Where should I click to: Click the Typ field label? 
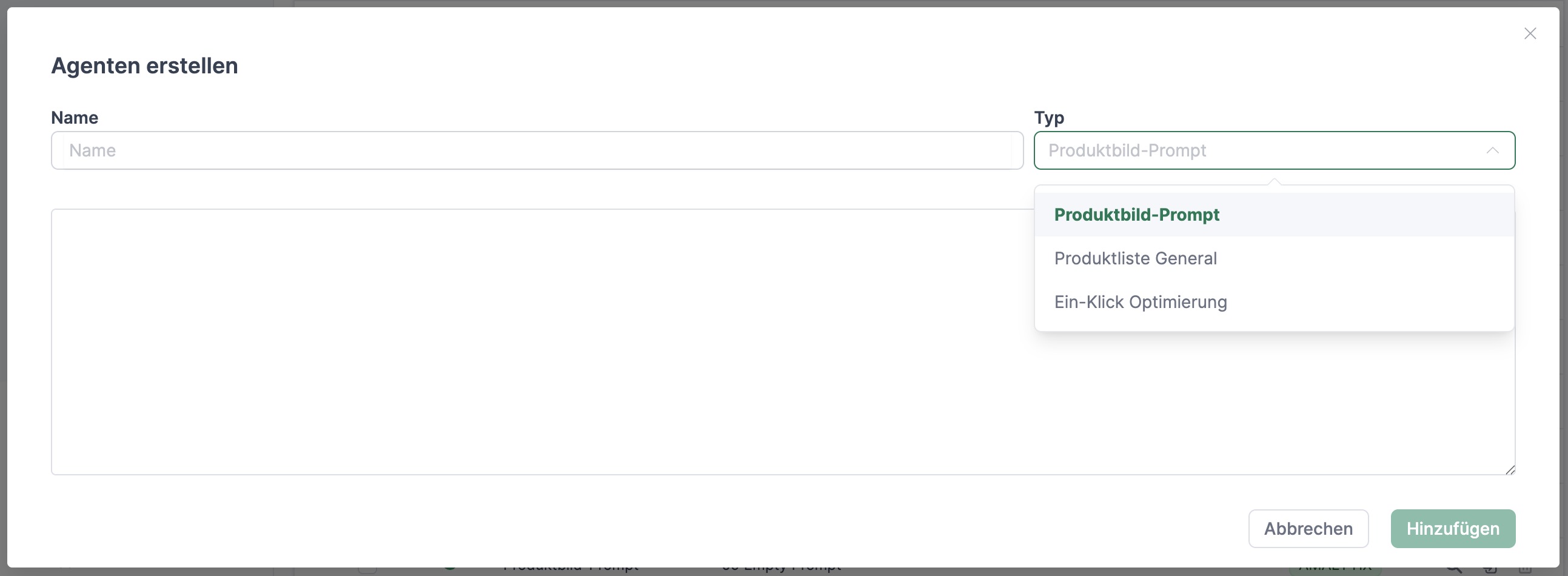click(x=1049, y=118)
